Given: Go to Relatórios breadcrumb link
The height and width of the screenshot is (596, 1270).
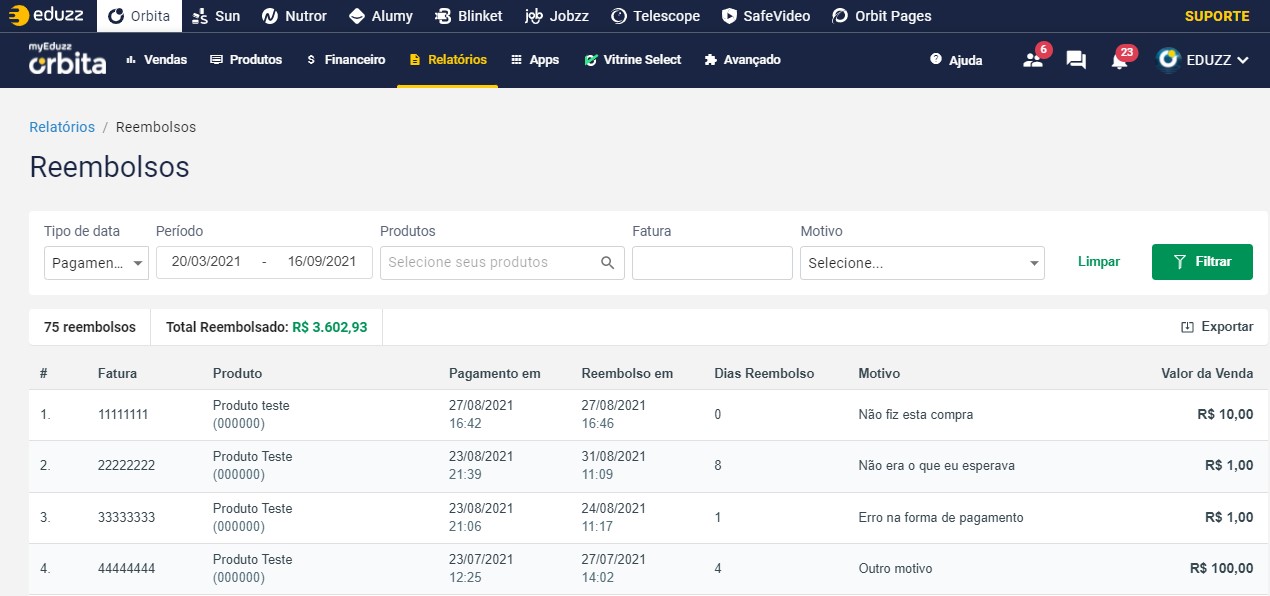Looking at the screenshot, I should [x=62, y=127].
